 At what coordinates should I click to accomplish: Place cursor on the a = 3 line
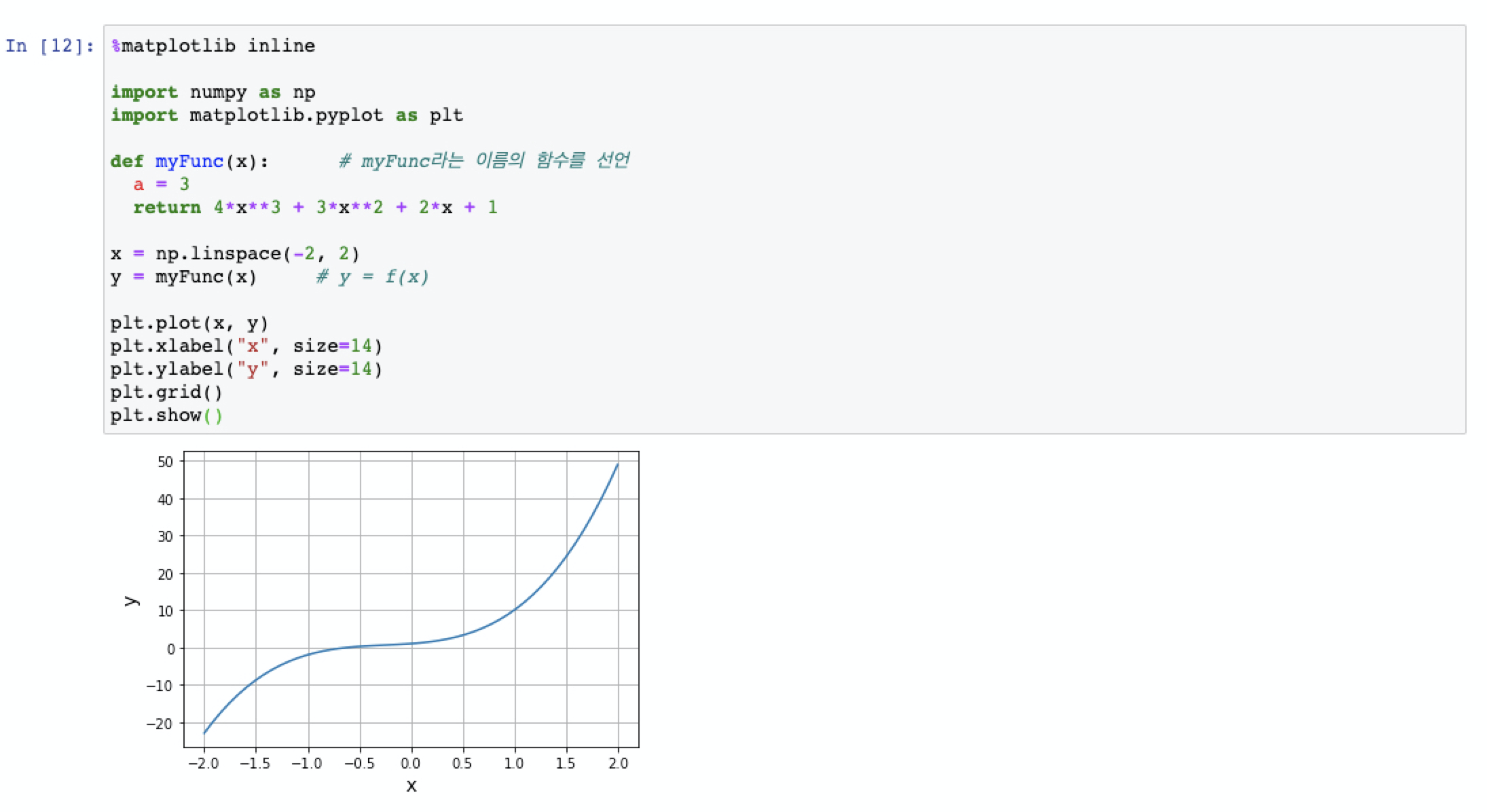[162, 184]
